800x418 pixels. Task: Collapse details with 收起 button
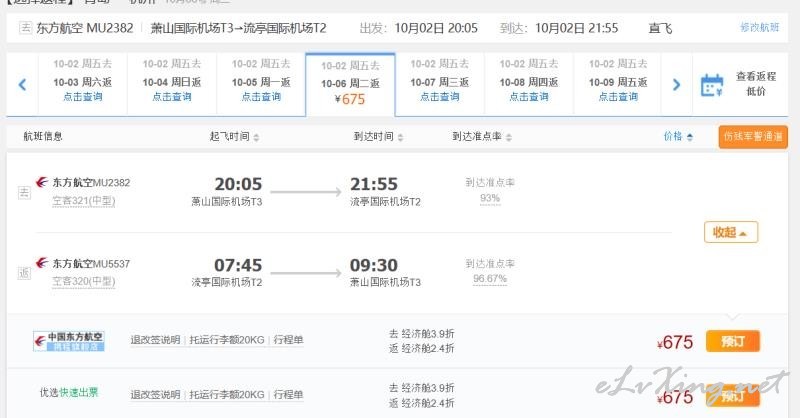731,232
